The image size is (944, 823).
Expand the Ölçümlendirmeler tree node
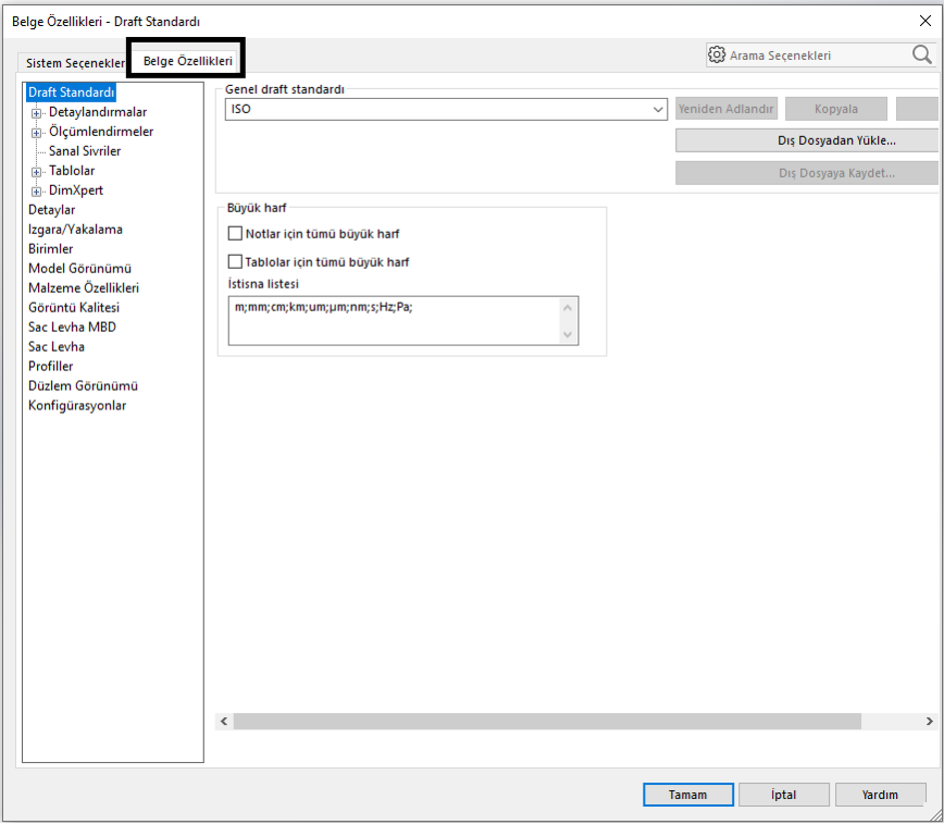click(x=37, y=132)
